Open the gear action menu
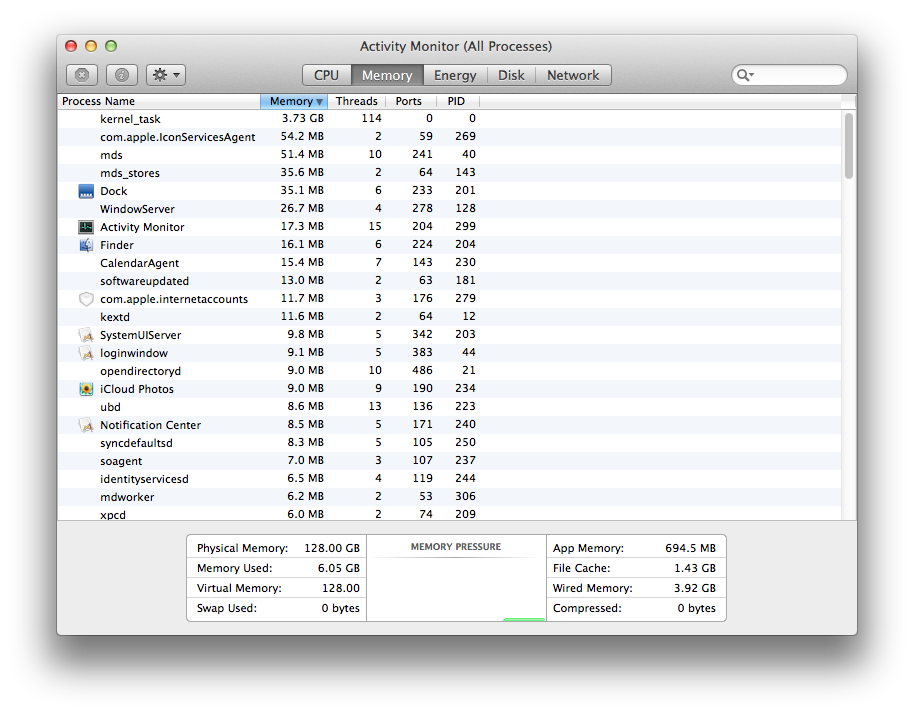914x714 pixels. 166,75
